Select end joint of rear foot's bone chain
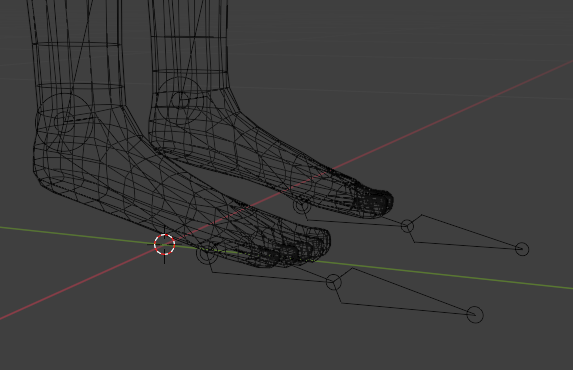 tap(522, 249)
